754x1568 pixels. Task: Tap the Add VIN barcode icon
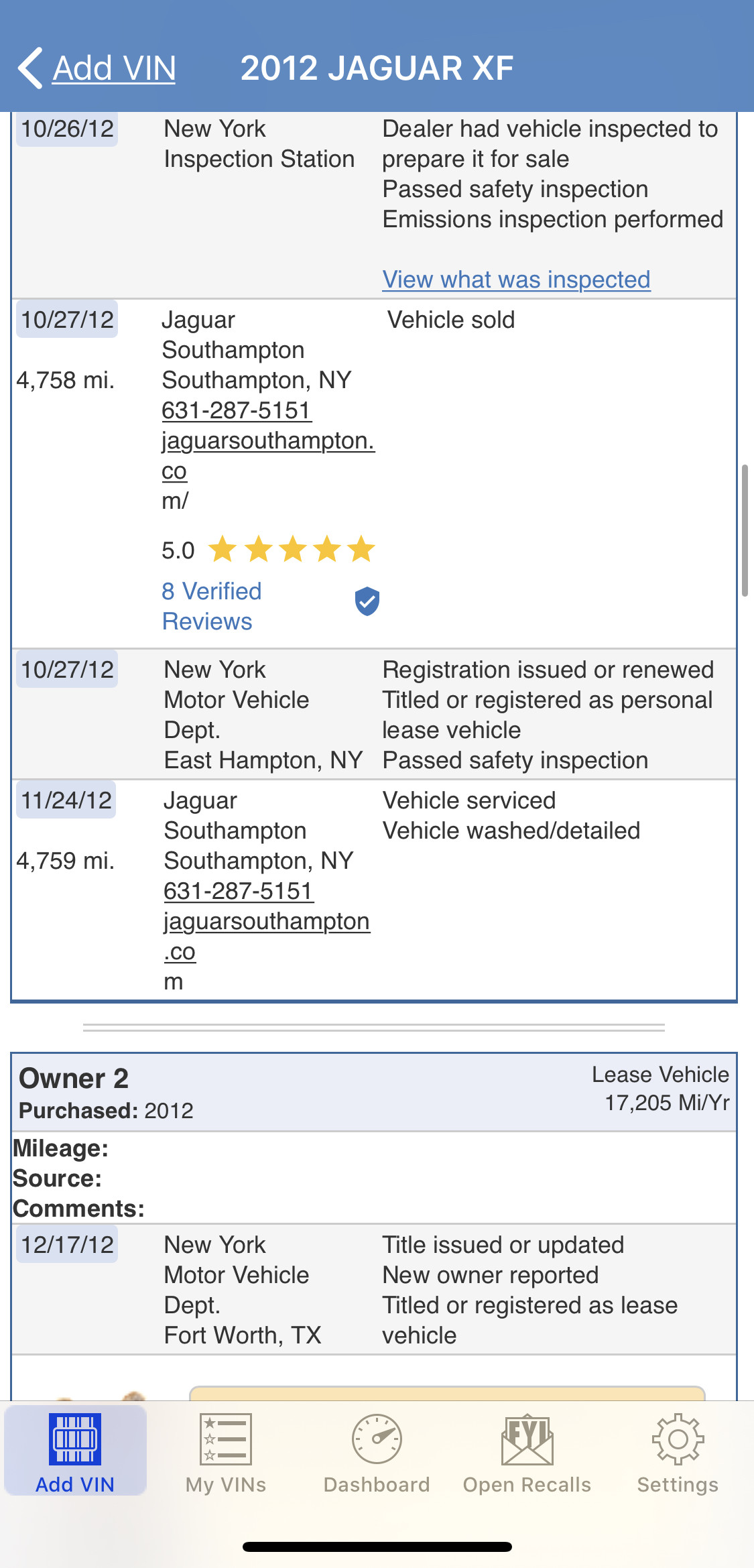coord(75,1439)
